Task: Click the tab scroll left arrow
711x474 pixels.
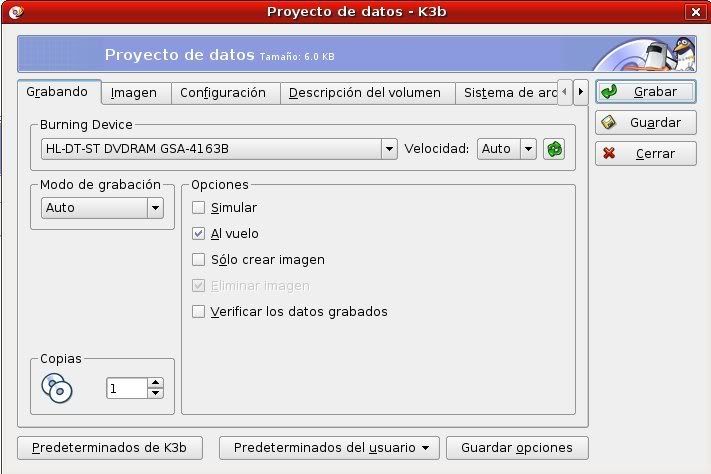Action: [565, 92]
